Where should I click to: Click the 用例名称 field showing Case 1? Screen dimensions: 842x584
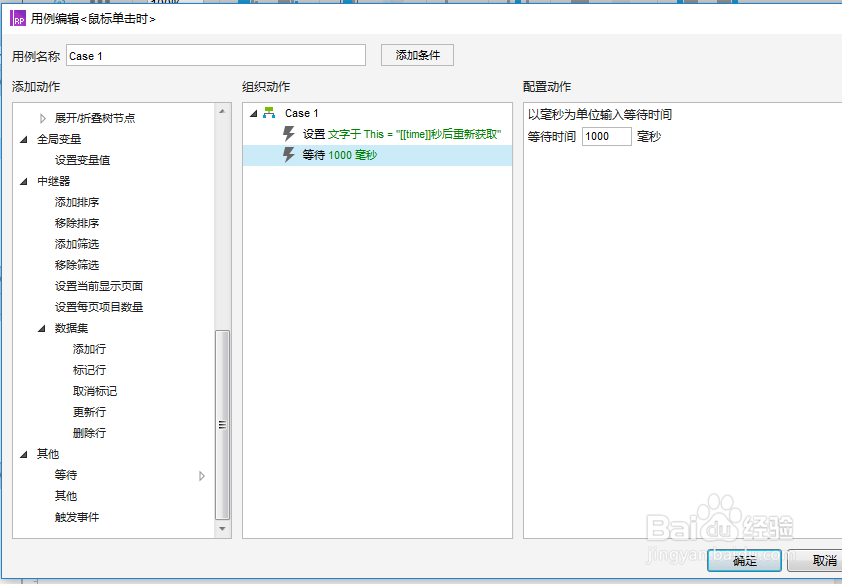[216, 55]
